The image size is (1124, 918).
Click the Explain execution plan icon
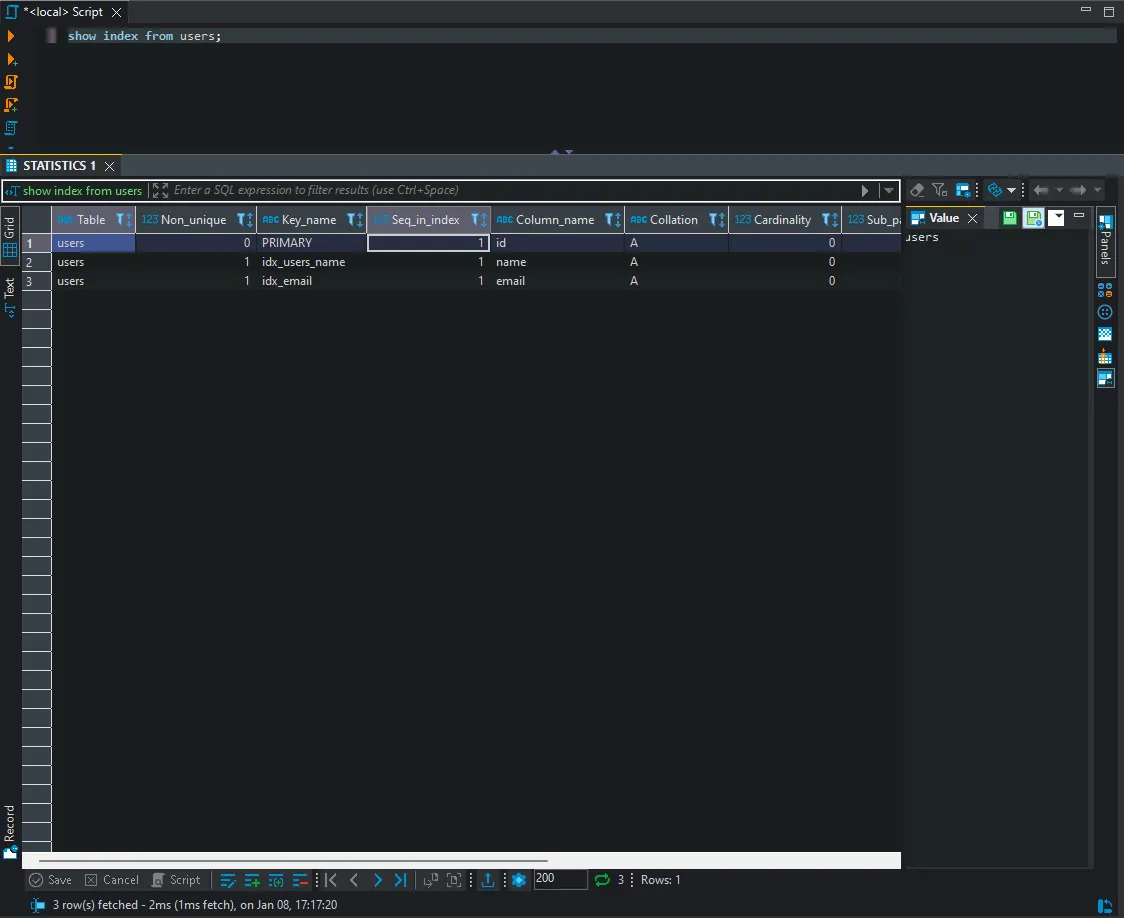click(11, 128)
